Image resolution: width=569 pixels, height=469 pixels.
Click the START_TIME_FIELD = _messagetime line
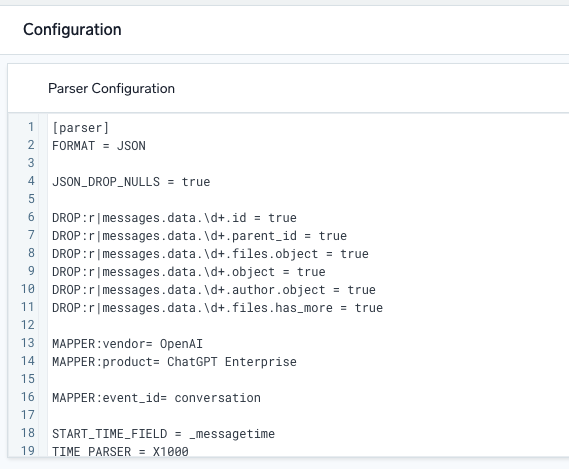(163, 434)
